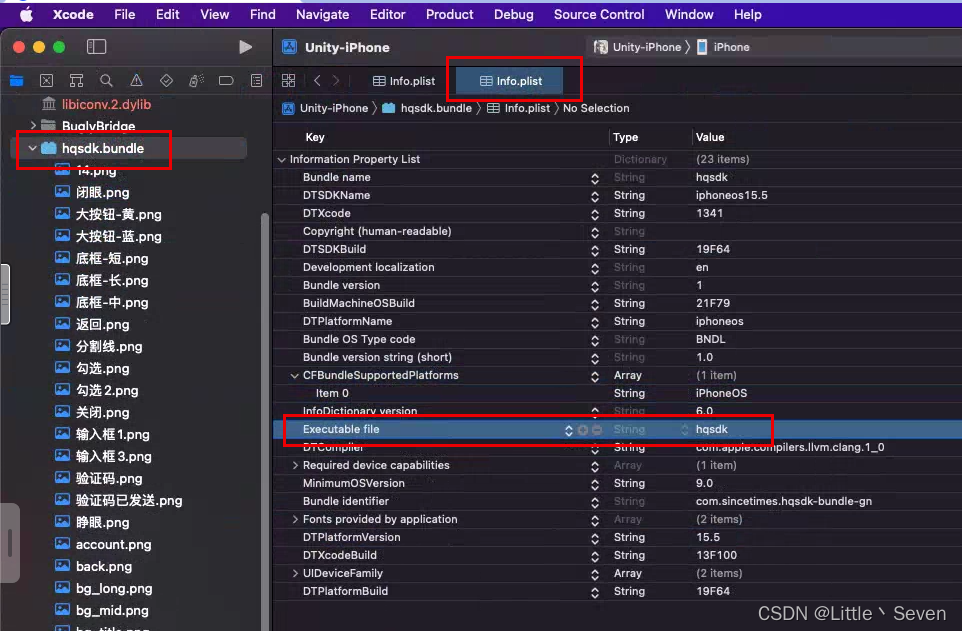Switch to the first Info.plist tab
962x631 pixels.
(404, 81)
